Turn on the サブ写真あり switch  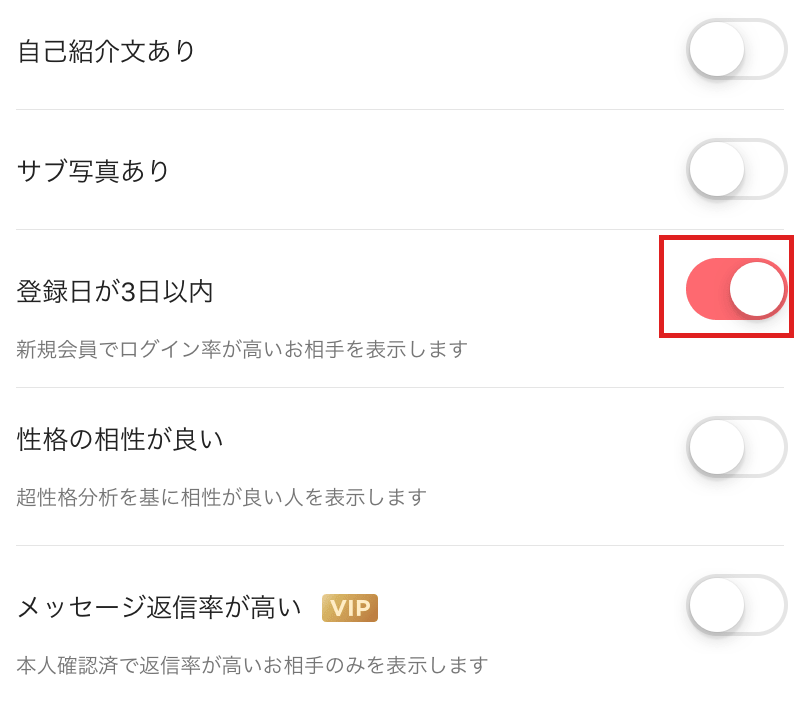[737, 170]
